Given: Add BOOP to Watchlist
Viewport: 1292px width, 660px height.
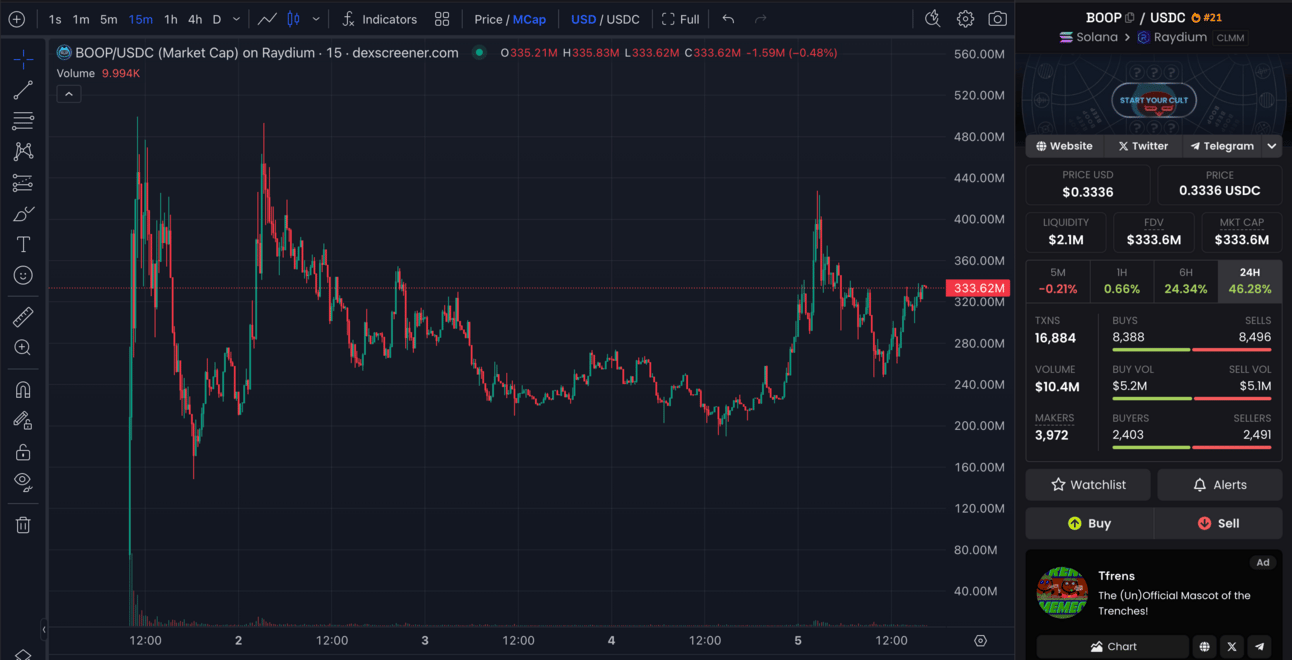Looking at the screenshot, I should pos(1088,485).
